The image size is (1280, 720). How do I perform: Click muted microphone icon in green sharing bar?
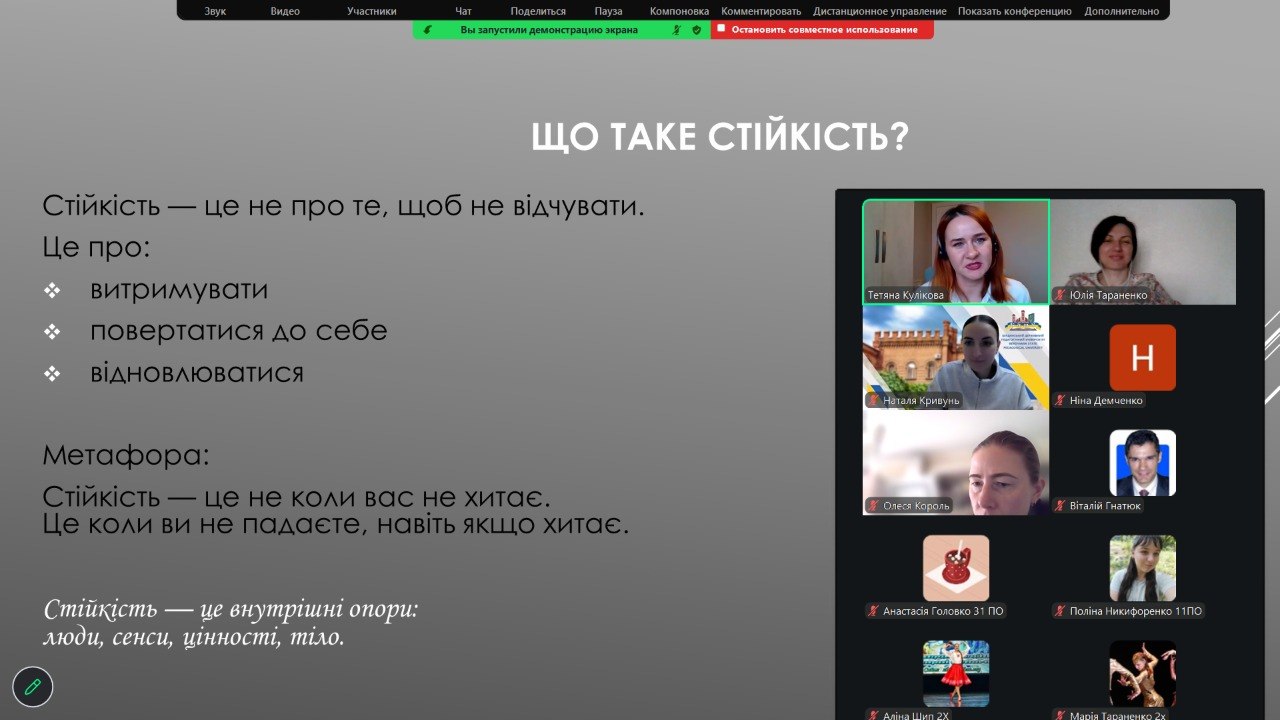[x=677, y=30]
